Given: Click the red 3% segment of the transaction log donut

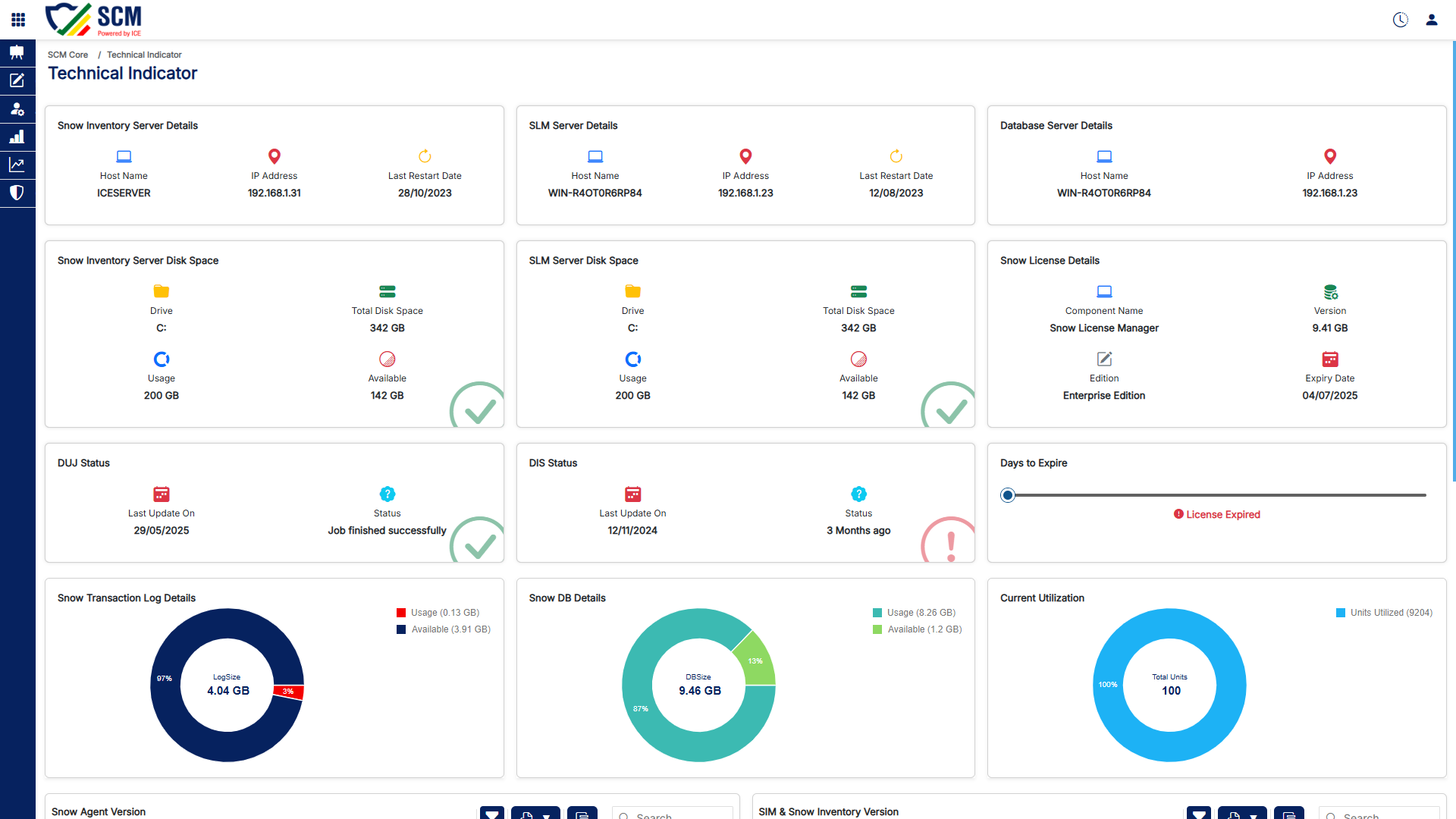Looking at the screenshot, I should 289,692.
